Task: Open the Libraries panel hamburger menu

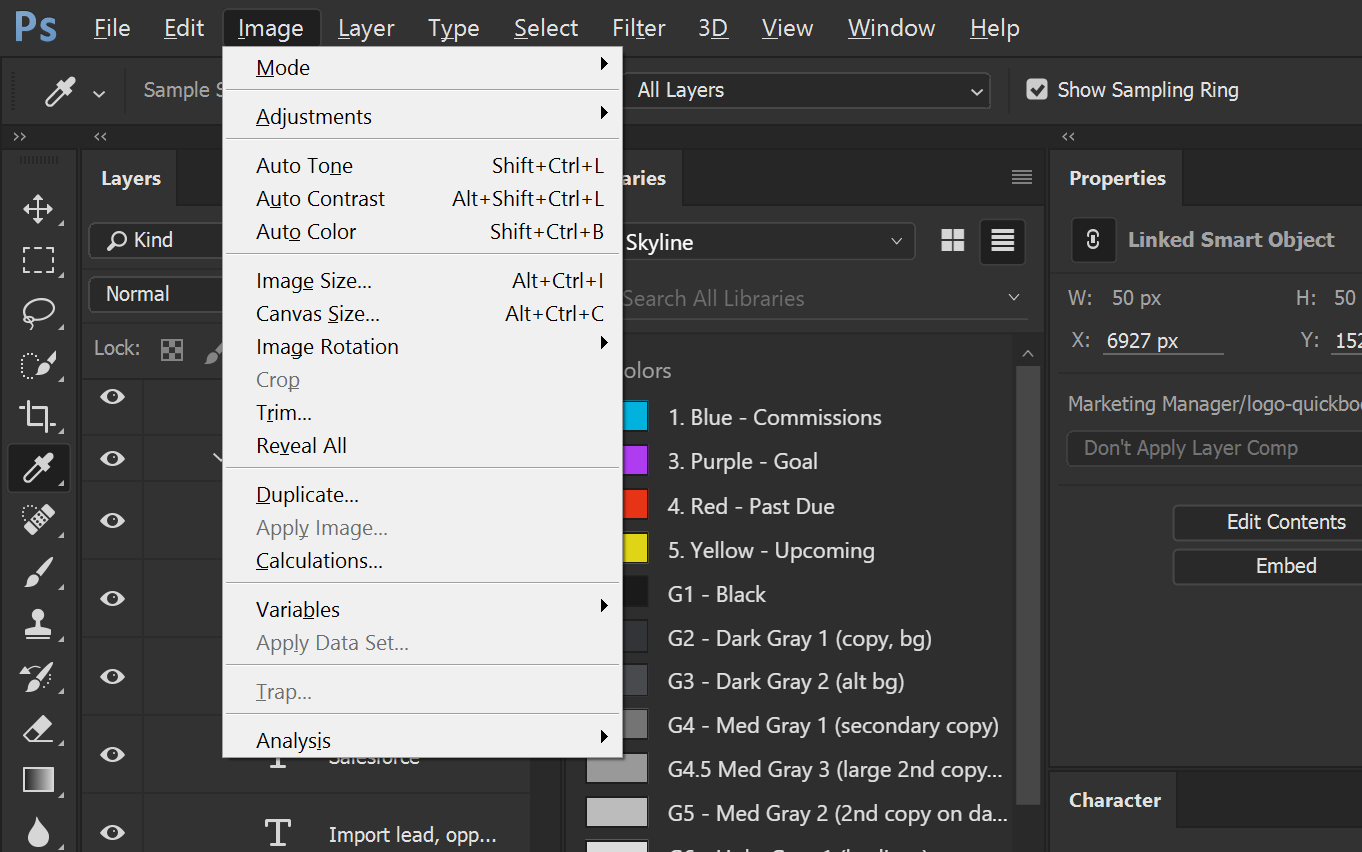Action: [1021, 178]
